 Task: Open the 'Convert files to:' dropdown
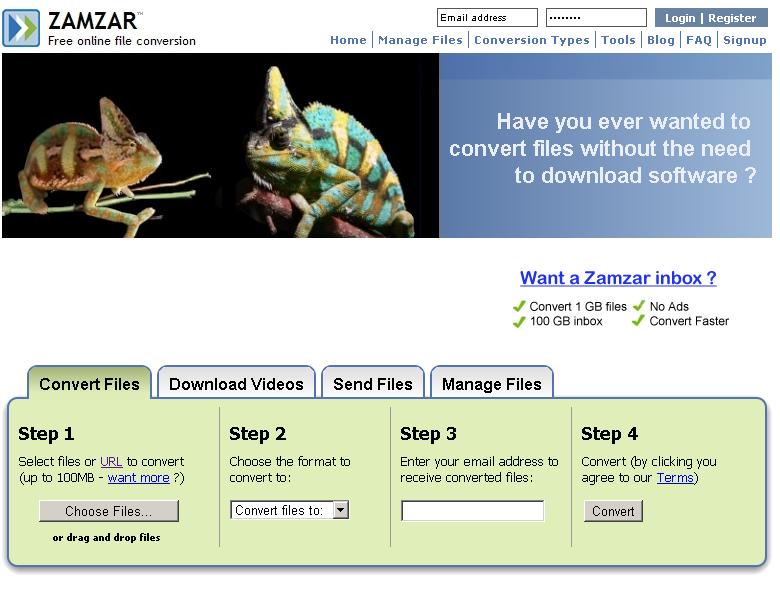290,510
